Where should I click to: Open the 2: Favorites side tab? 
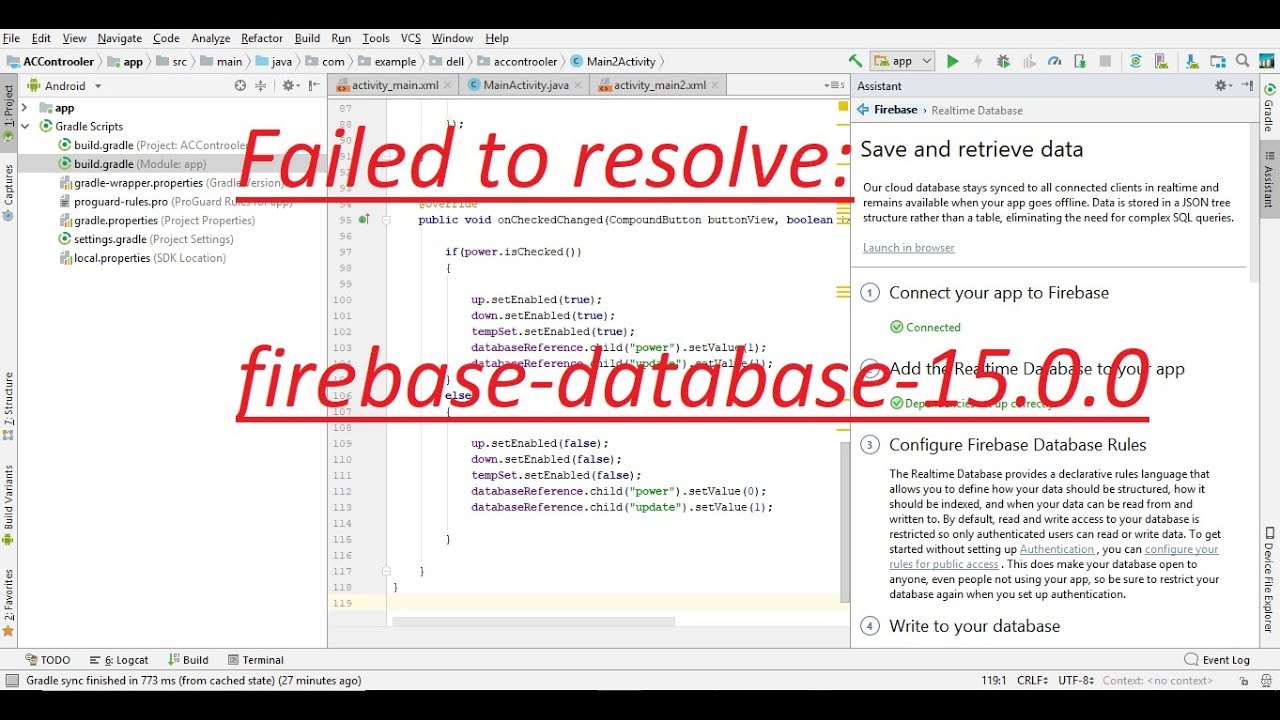pos(9,603)
